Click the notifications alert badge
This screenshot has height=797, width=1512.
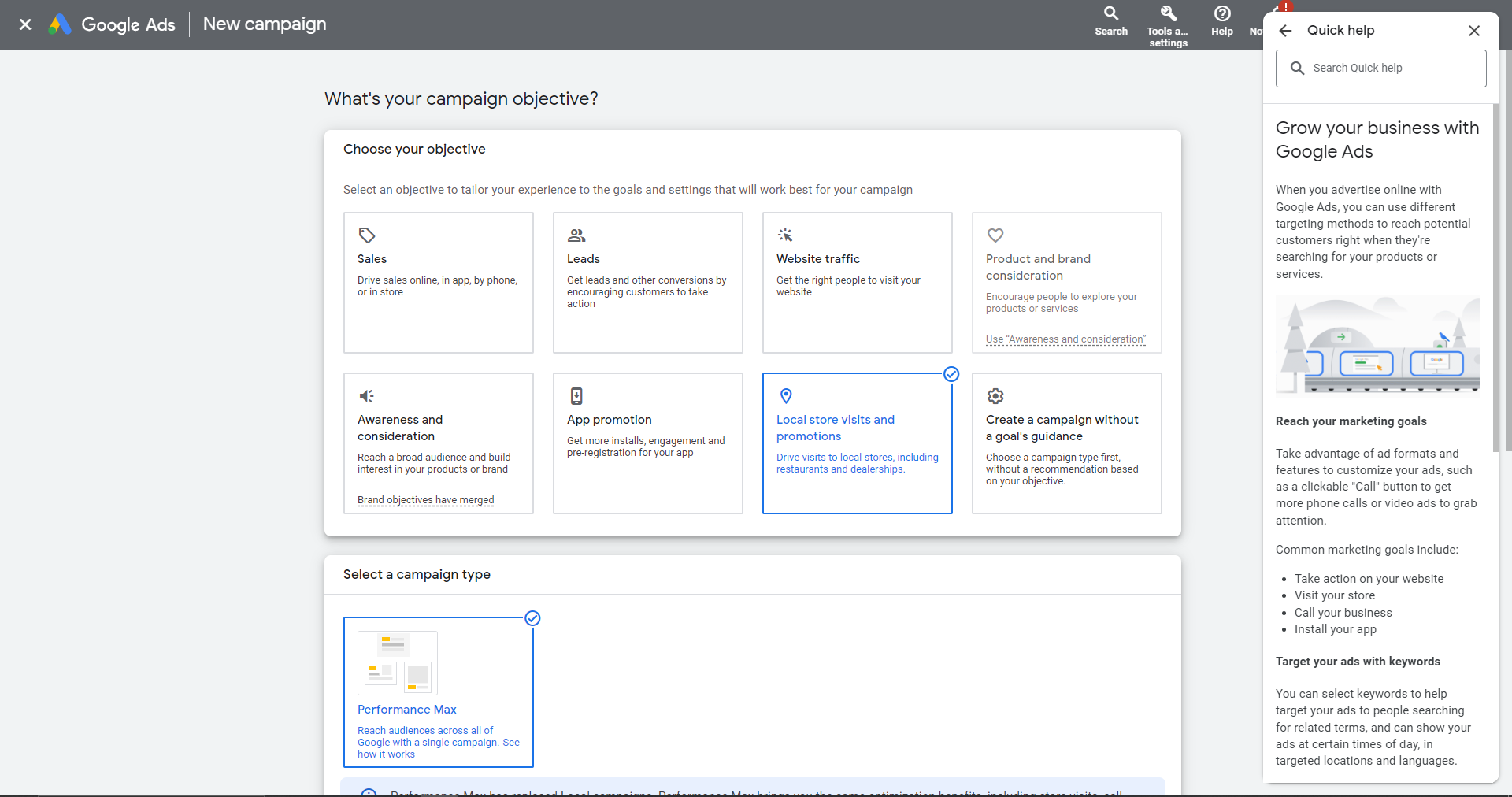(1286, 6)
